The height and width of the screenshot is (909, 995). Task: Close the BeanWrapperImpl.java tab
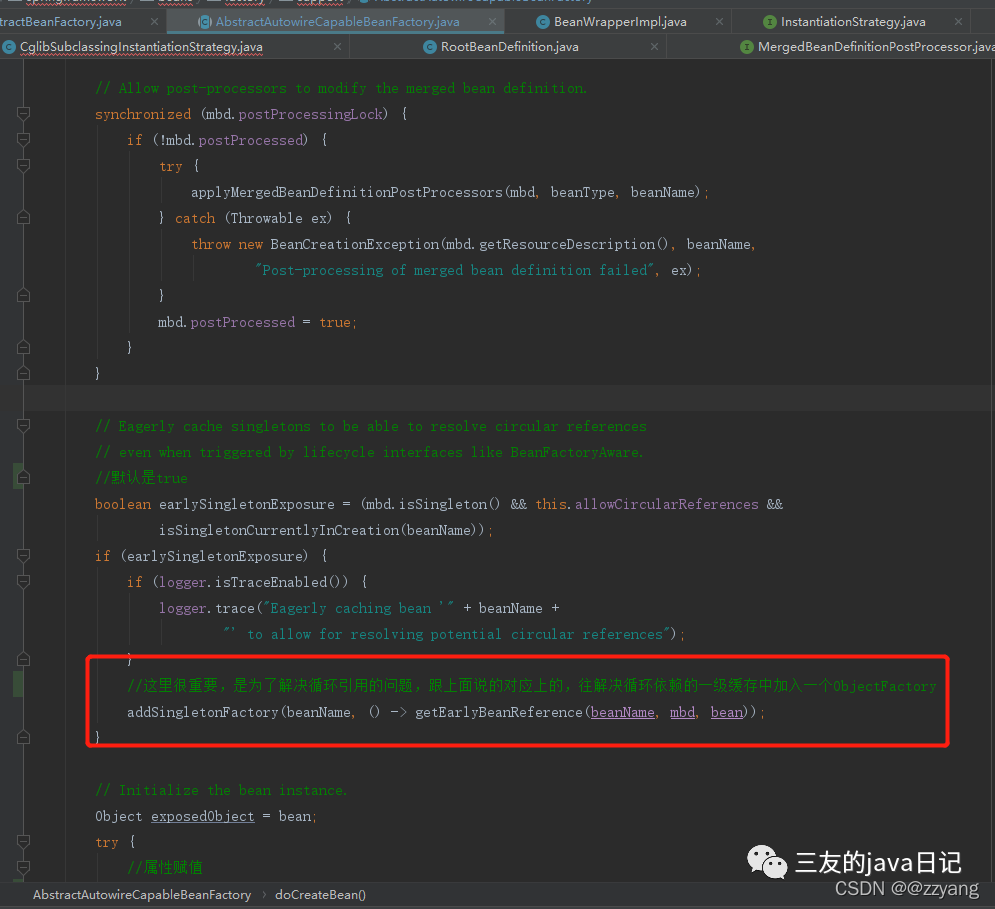(719, 22)
